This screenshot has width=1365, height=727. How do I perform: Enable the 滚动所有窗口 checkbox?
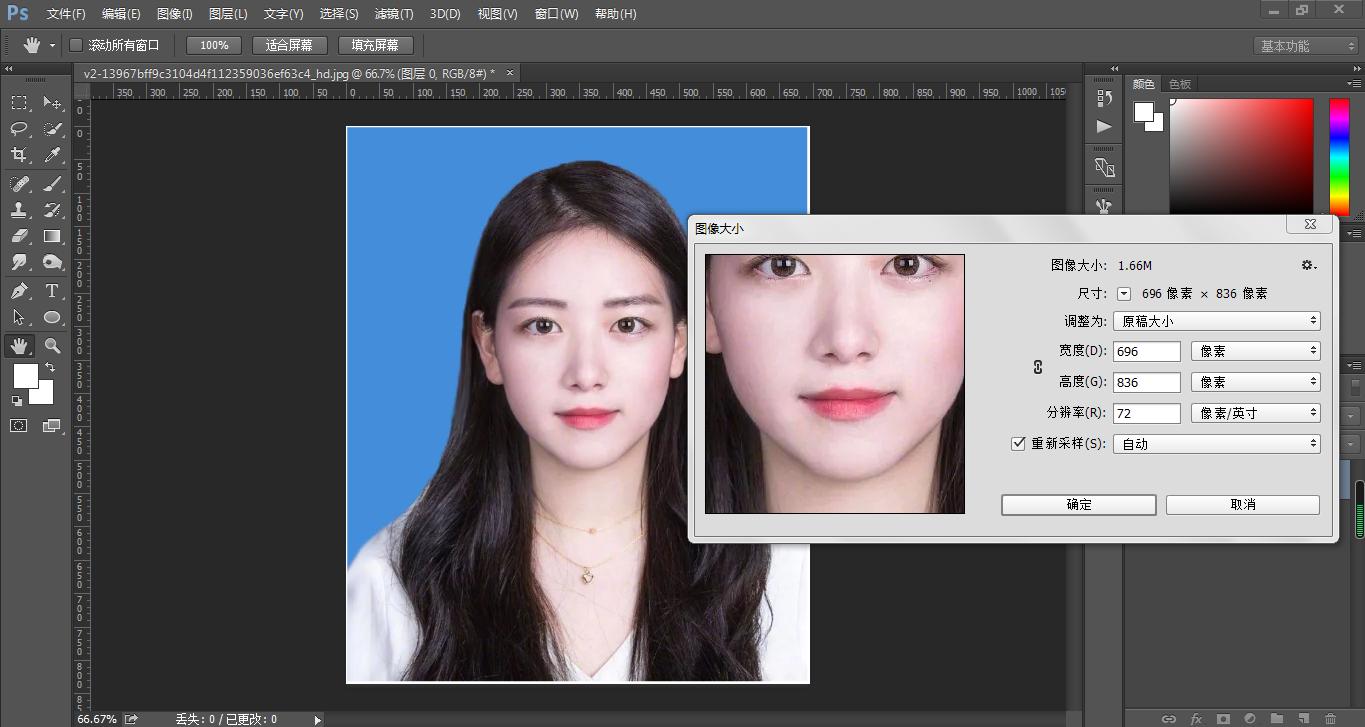coord(76,45)
